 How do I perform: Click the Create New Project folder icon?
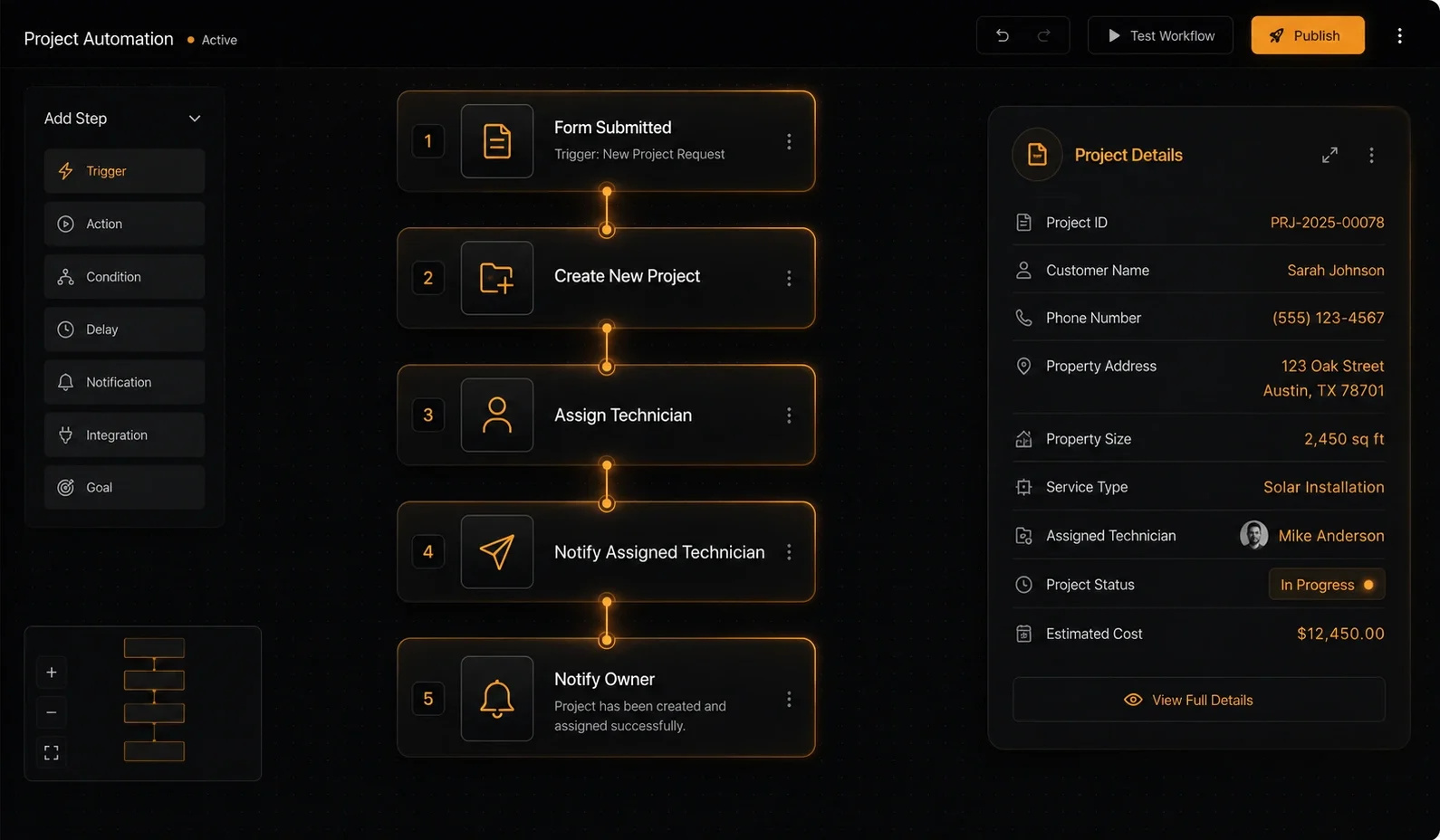pos(497,278)
